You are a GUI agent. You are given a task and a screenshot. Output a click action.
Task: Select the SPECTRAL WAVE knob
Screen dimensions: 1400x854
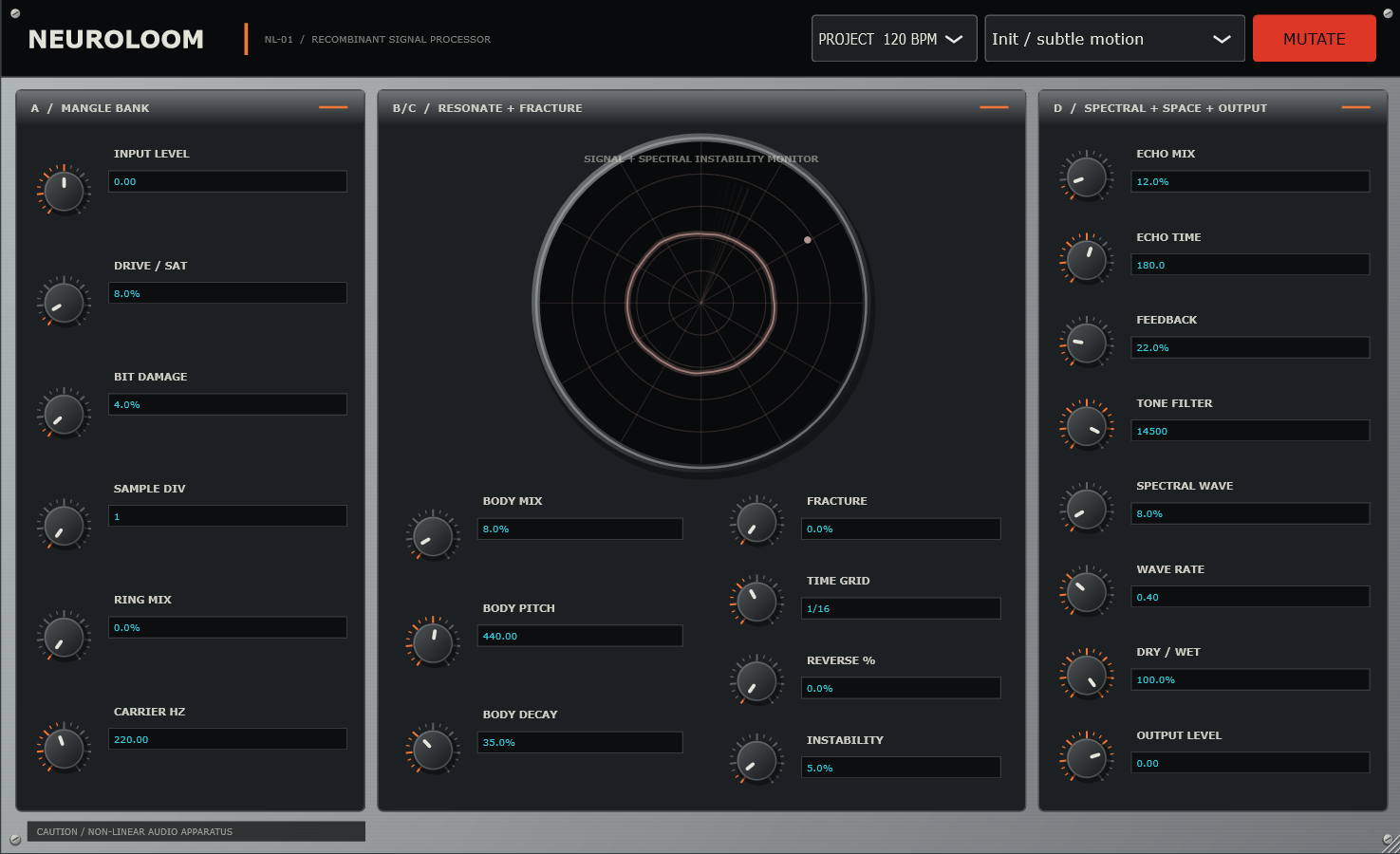[x=1087, y=509]
